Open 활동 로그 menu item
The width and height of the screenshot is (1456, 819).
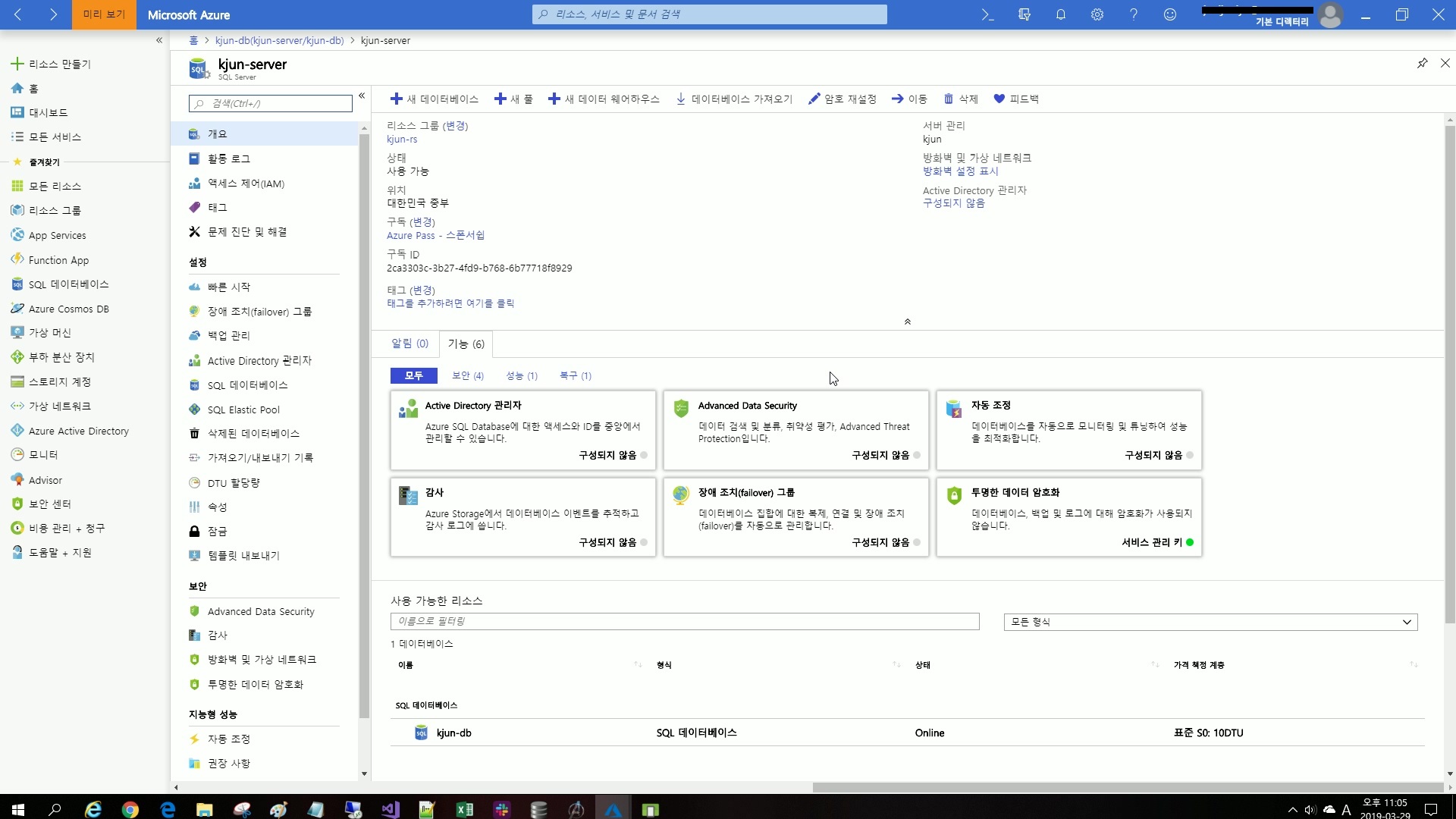[228, 158]
